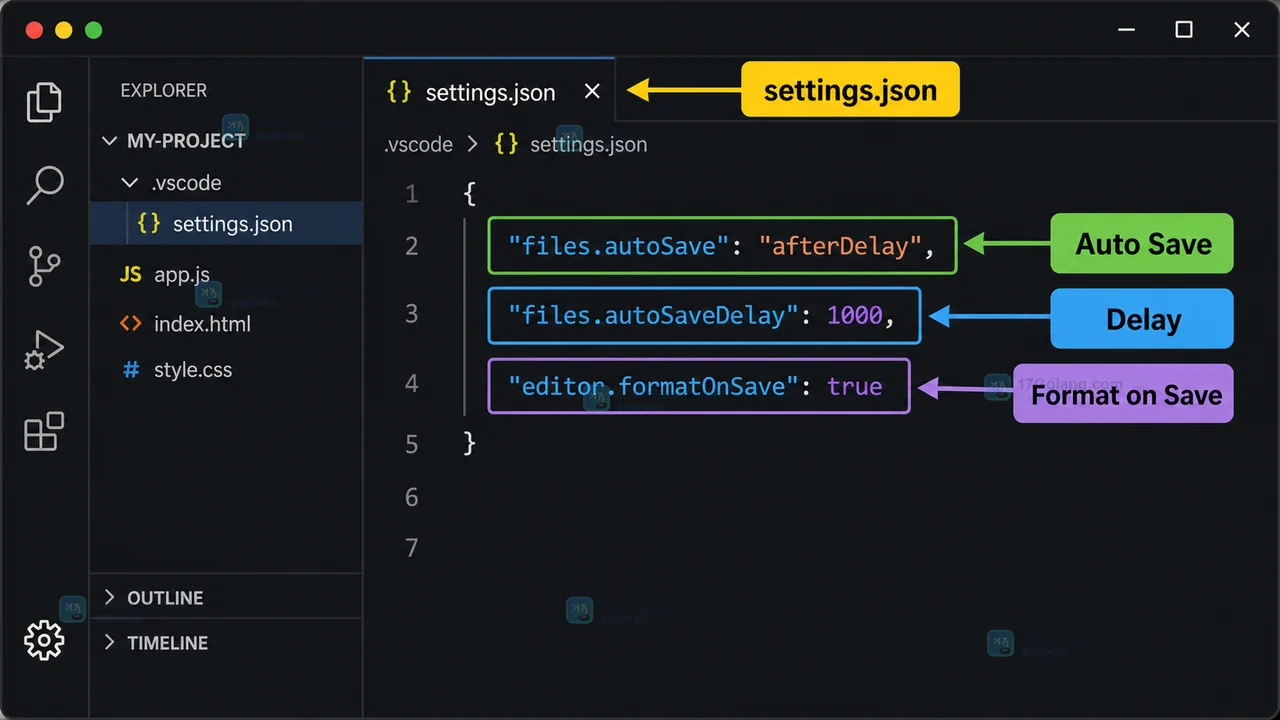Screen dimensions: 1280x720
Task: Click line number 3 in the gutter
Action: 411,313
